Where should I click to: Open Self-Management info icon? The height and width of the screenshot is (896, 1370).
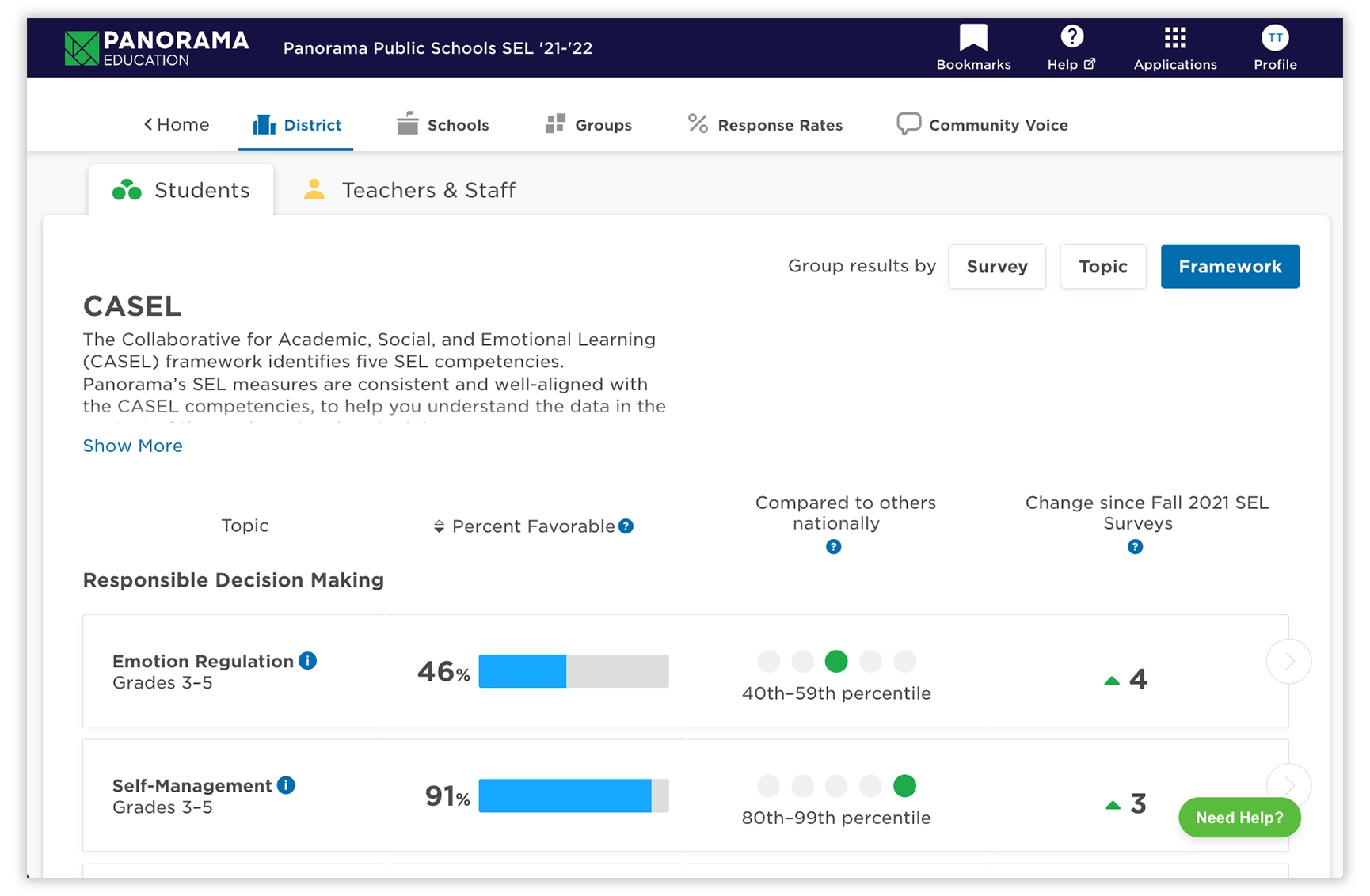[x=286, y=785]
